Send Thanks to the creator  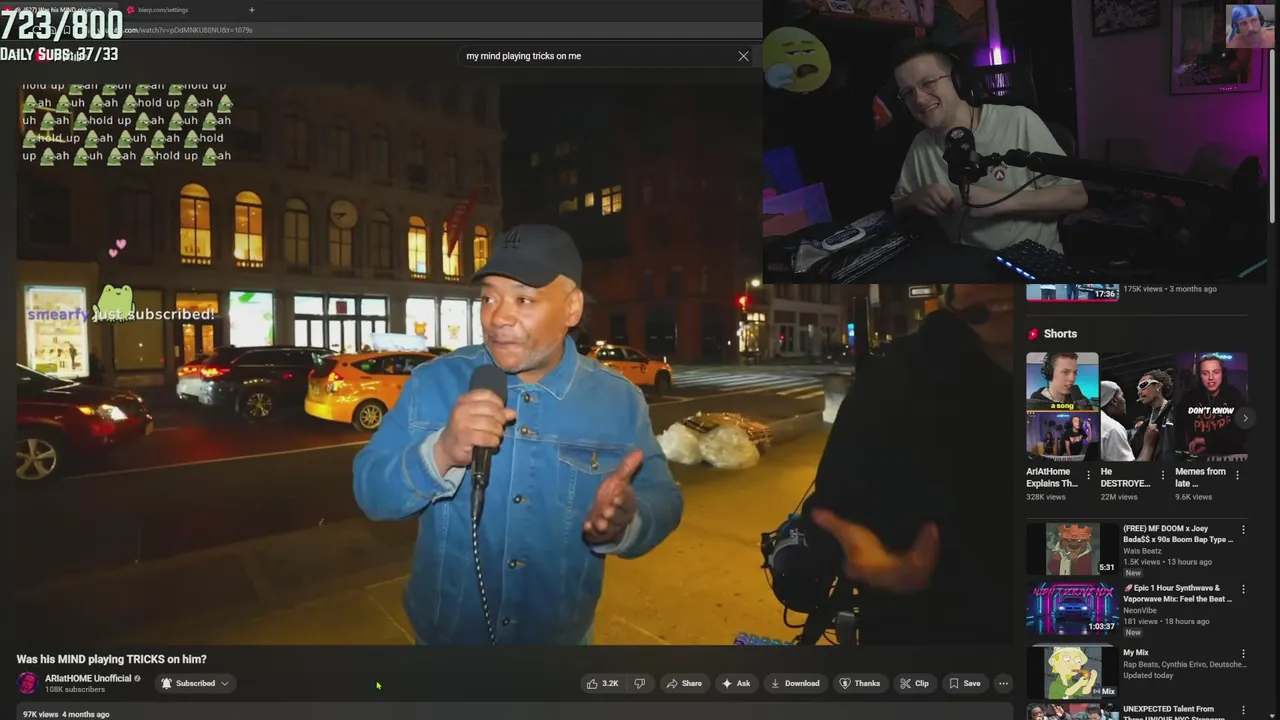point(860,684)
